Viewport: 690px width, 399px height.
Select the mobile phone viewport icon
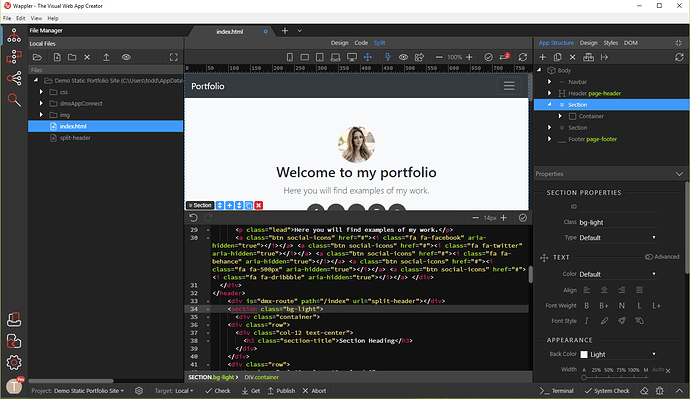[x=290, y=57]
